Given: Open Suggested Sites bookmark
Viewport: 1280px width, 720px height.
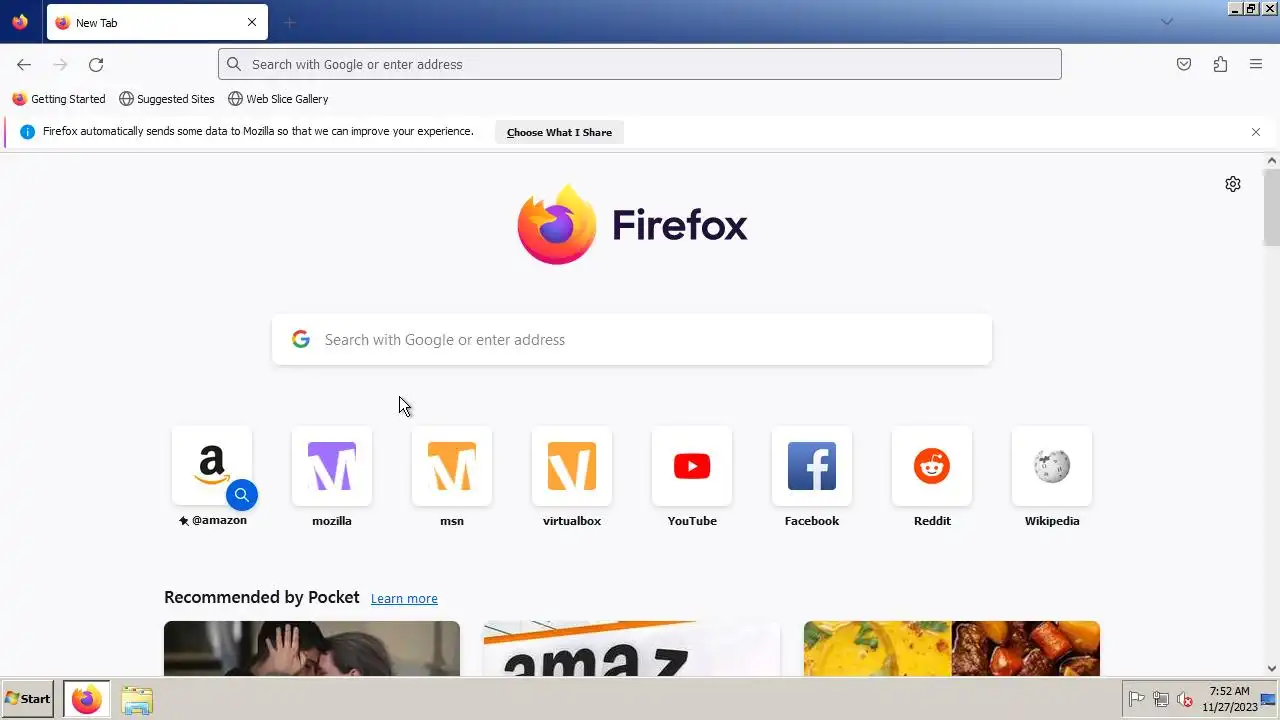Looking at the screenshot, I should 167,99.
